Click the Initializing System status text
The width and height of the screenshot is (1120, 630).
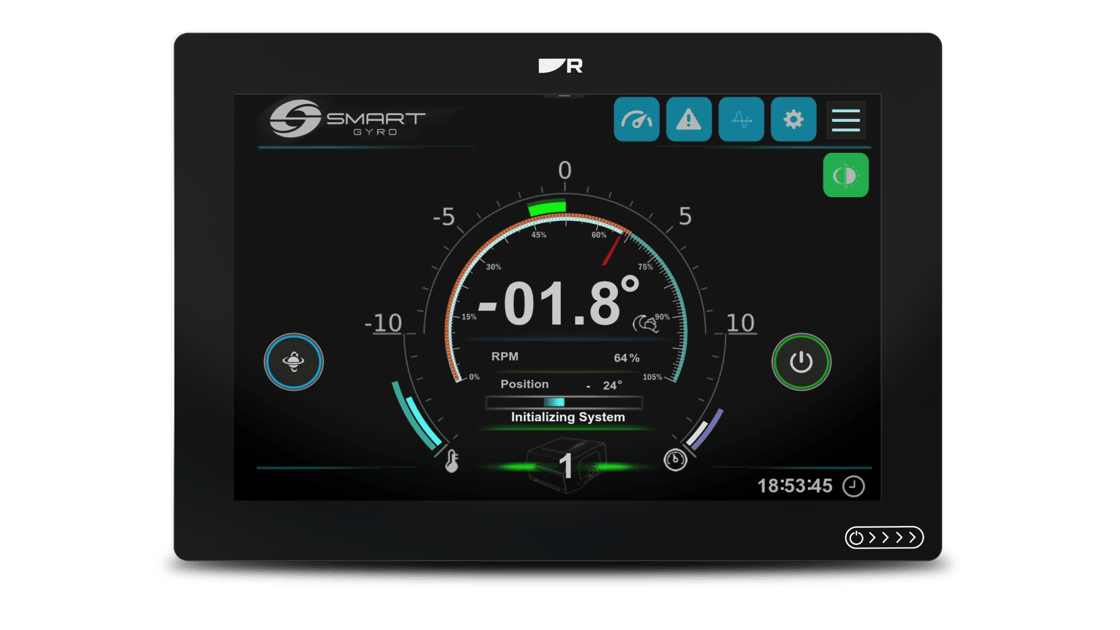566,417
